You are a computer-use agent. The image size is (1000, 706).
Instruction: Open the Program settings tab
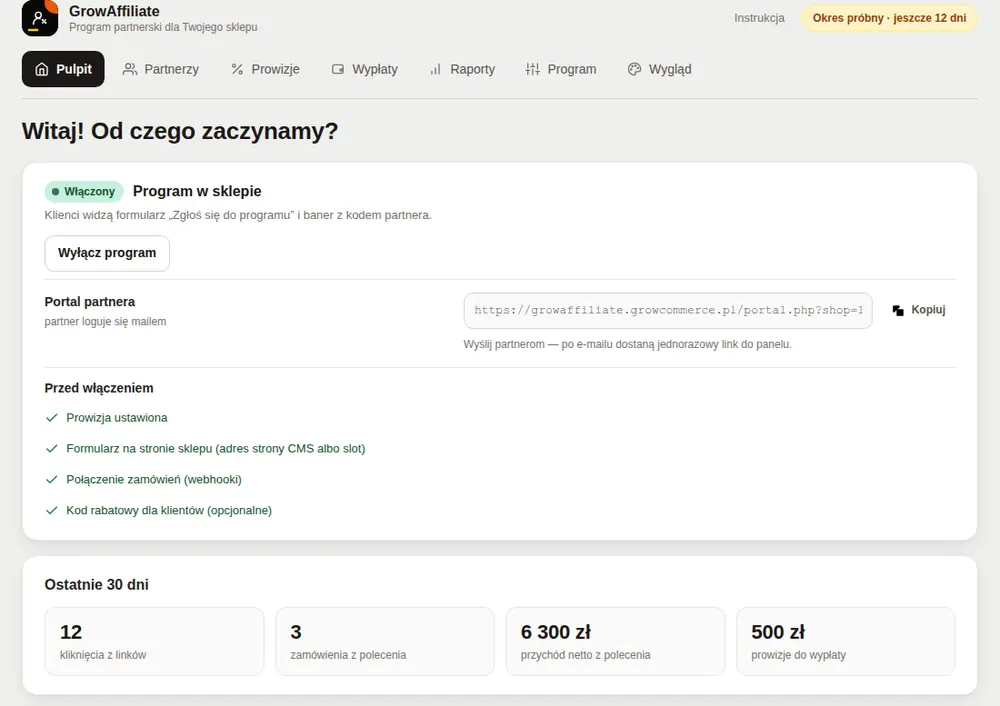(x=561, y=69)
